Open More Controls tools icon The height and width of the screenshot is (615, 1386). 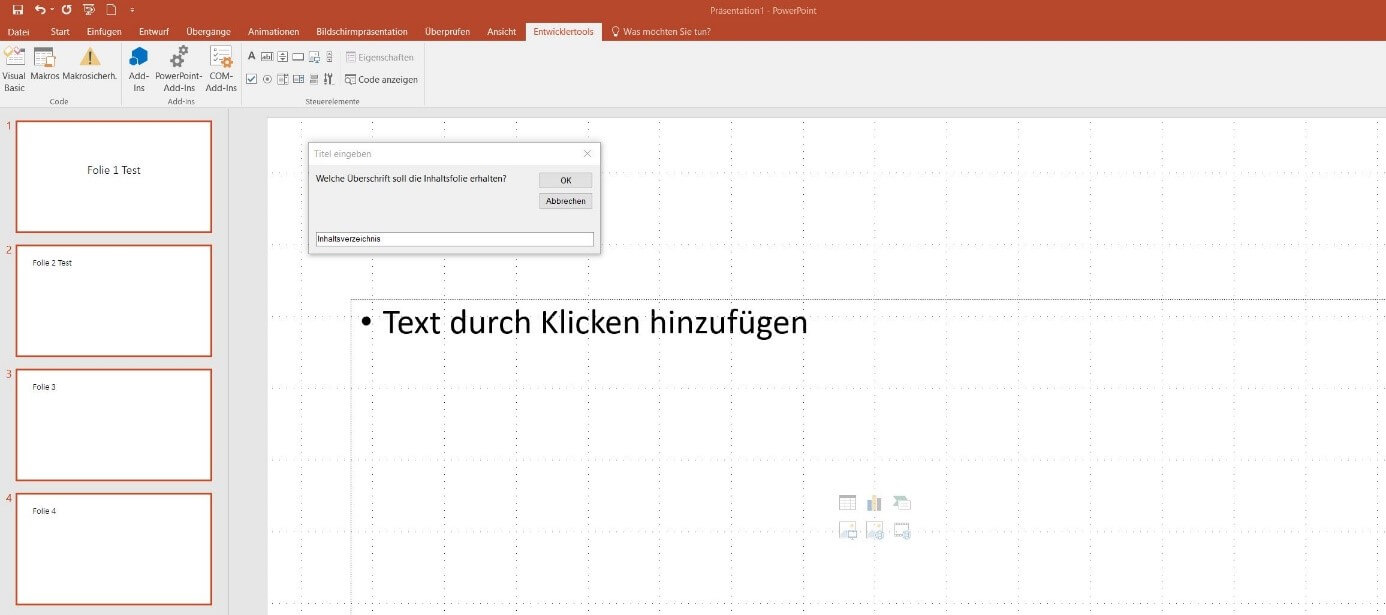[329, 79]
